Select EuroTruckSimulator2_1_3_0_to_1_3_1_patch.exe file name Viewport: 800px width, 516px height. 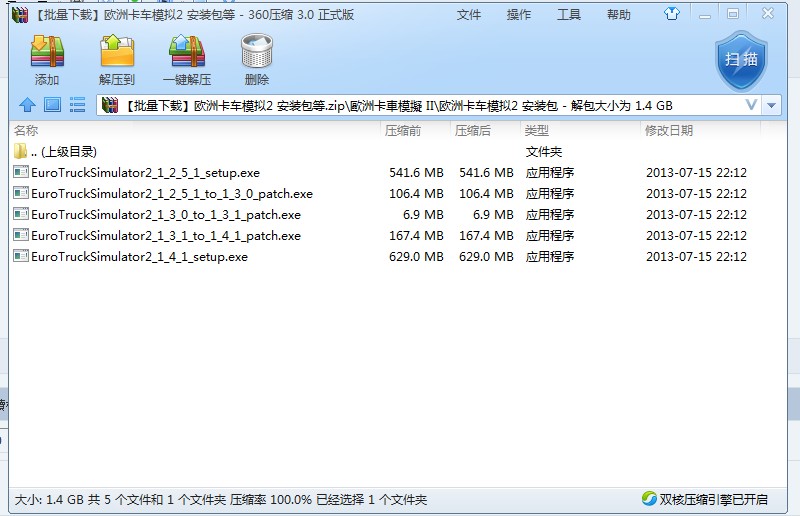166,214
